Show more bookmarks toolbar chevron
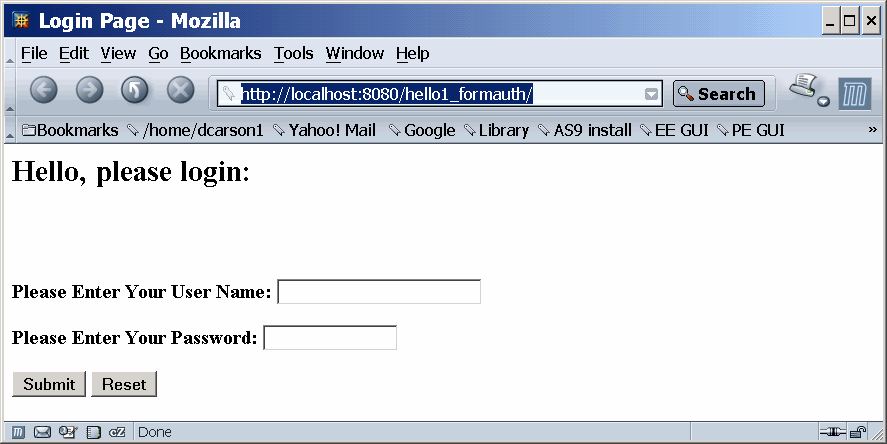887x444 pixels. (x=872, y=130)
